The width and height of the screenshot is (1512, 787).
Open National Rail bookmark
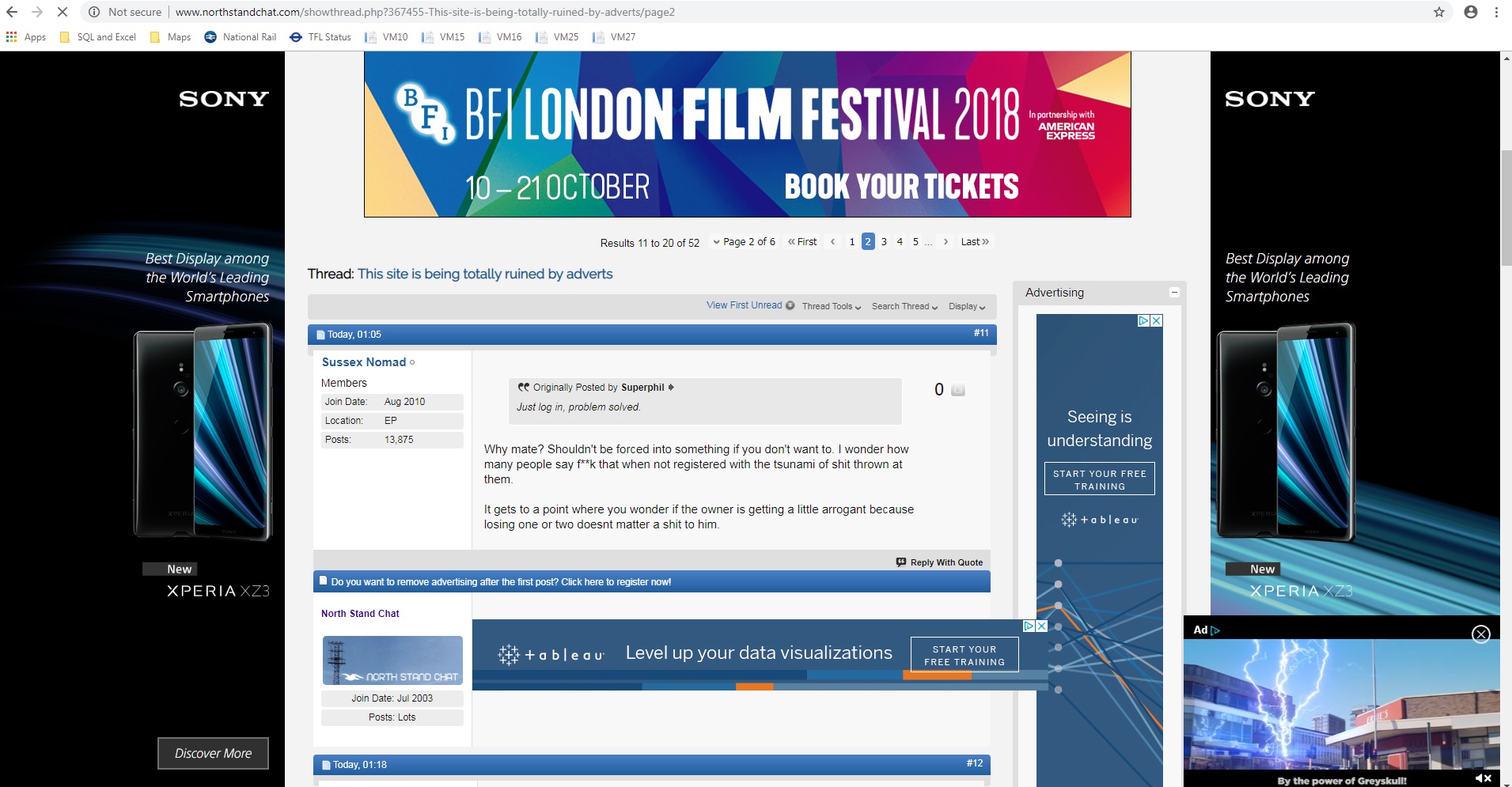pos(241,37)
